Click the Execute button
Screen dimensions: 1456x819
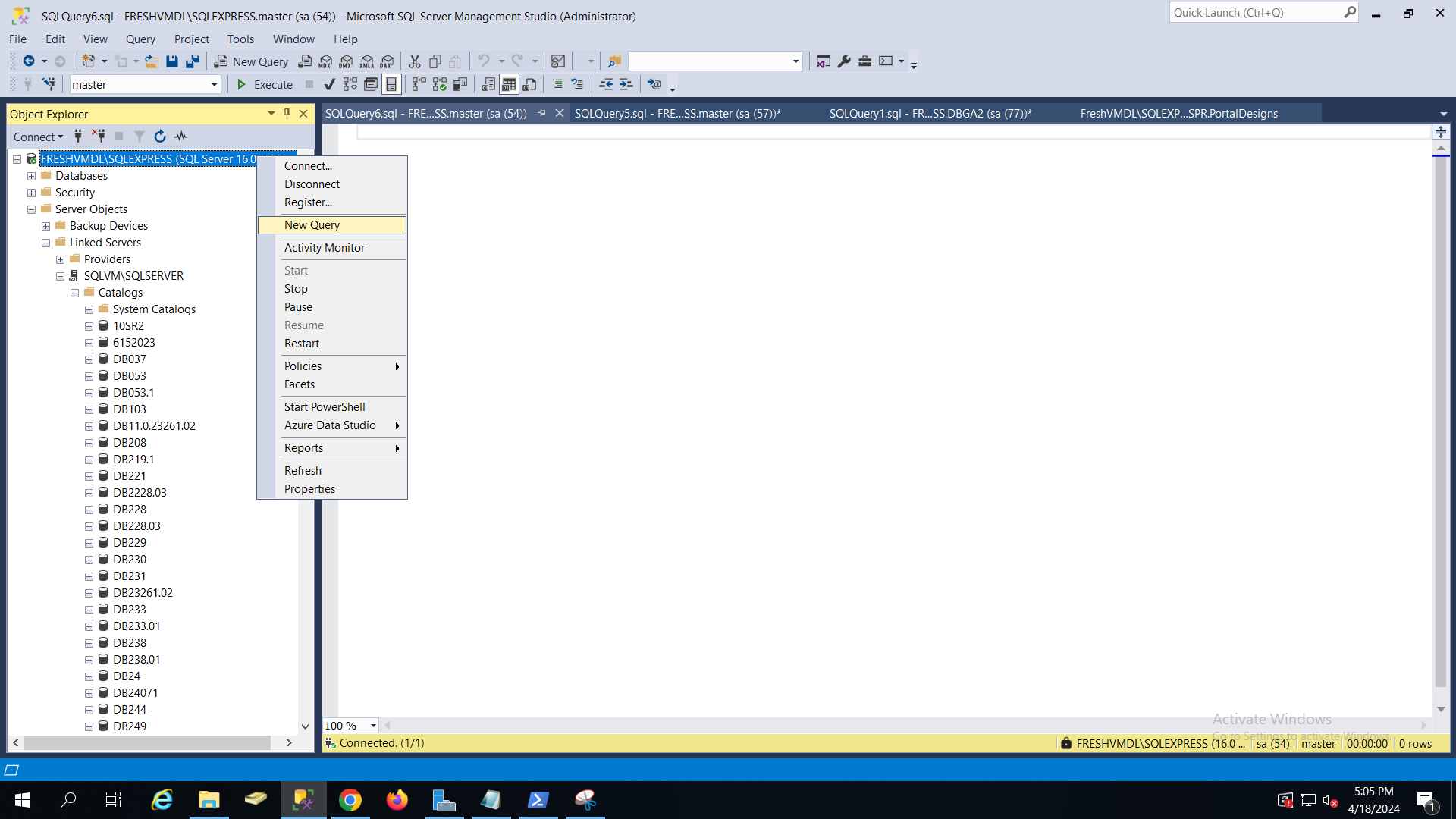pyautogui.click(x=263, y=84)
